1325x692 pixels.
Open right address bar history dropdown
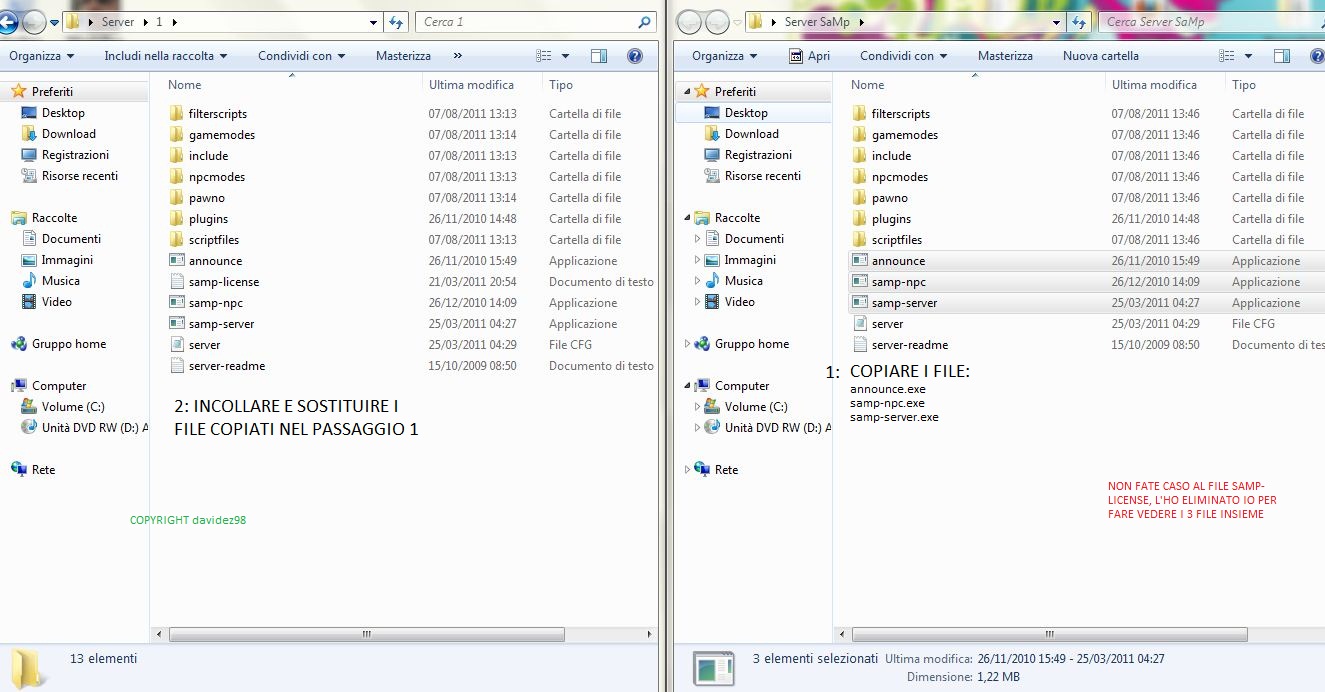(x=1057, y=22)
